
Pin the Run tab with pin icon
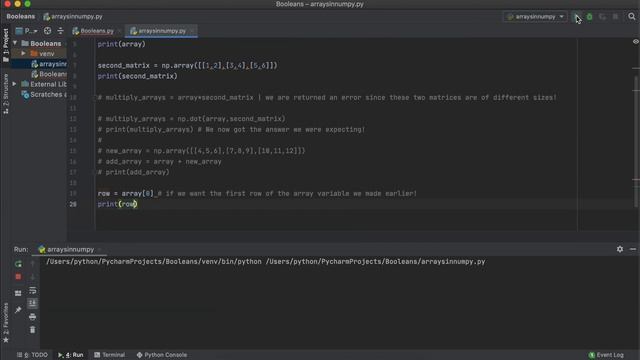(x=18, y=310)
